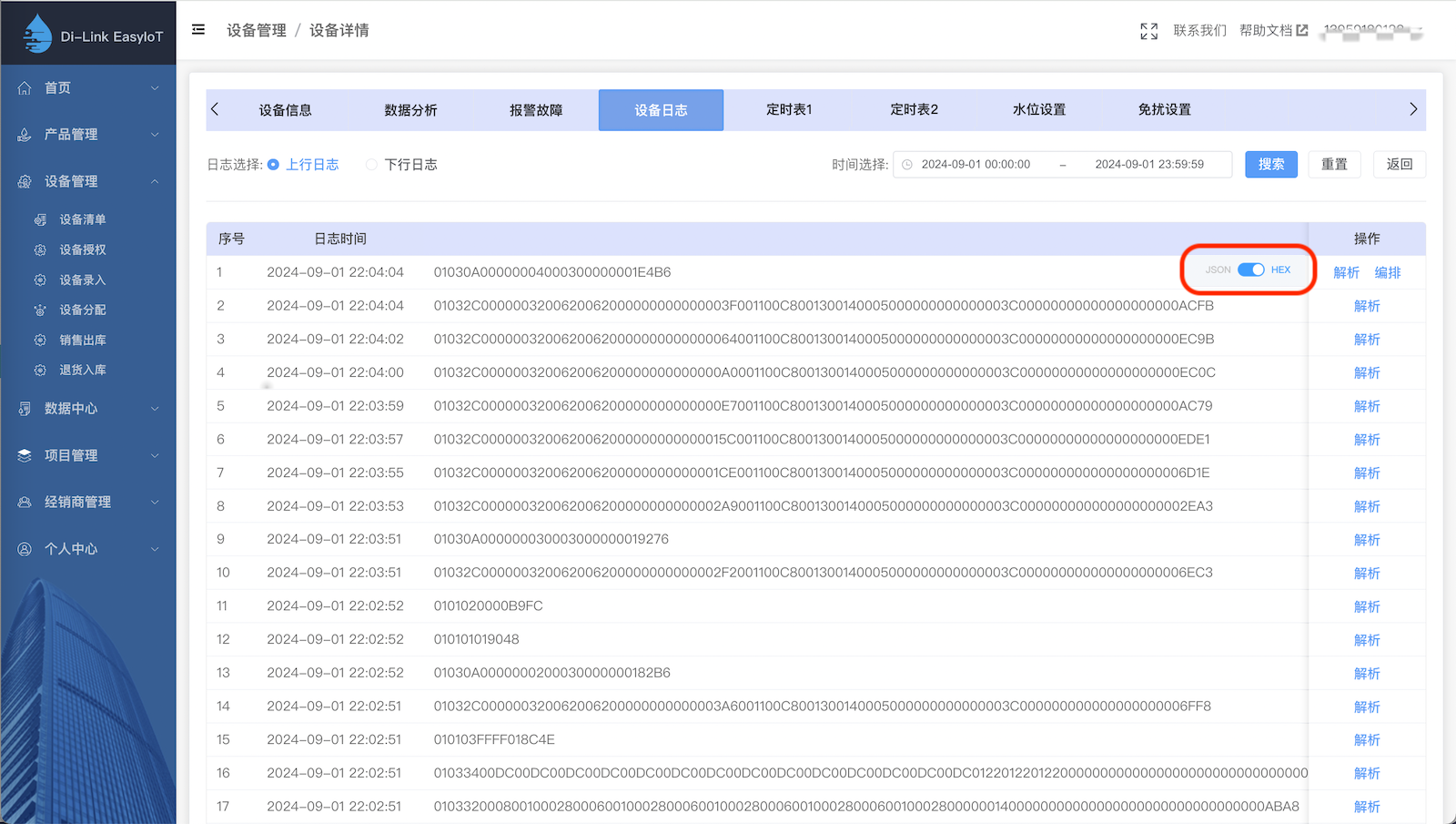This screenshot has height=824, width=1456.
Task: Expand the 数据中心 menu chevron
Action: [155, 409]
